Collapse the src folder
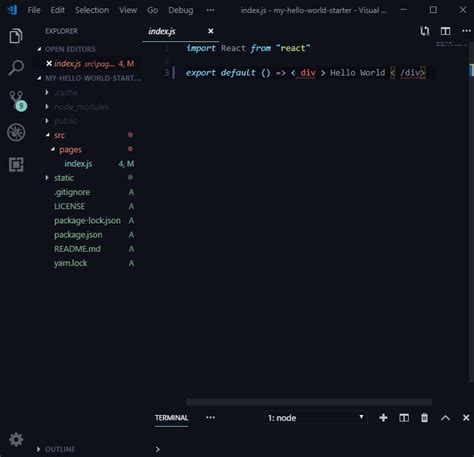Image resolution: width=474 pixels, height=457 pixels. [59, 135]
